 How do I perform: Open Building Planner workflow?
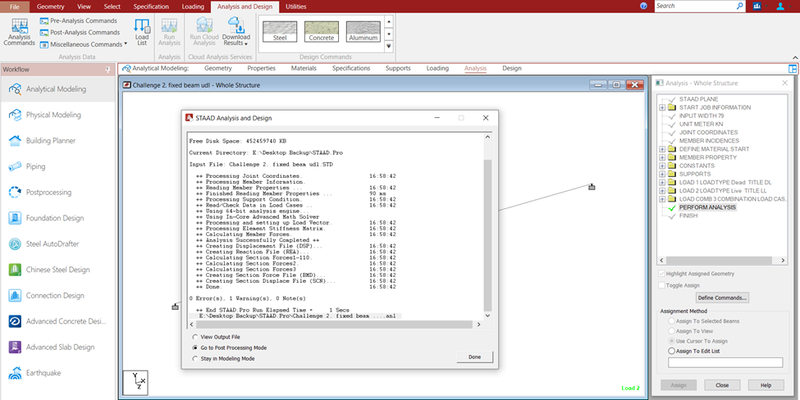(x=58, y=141)
